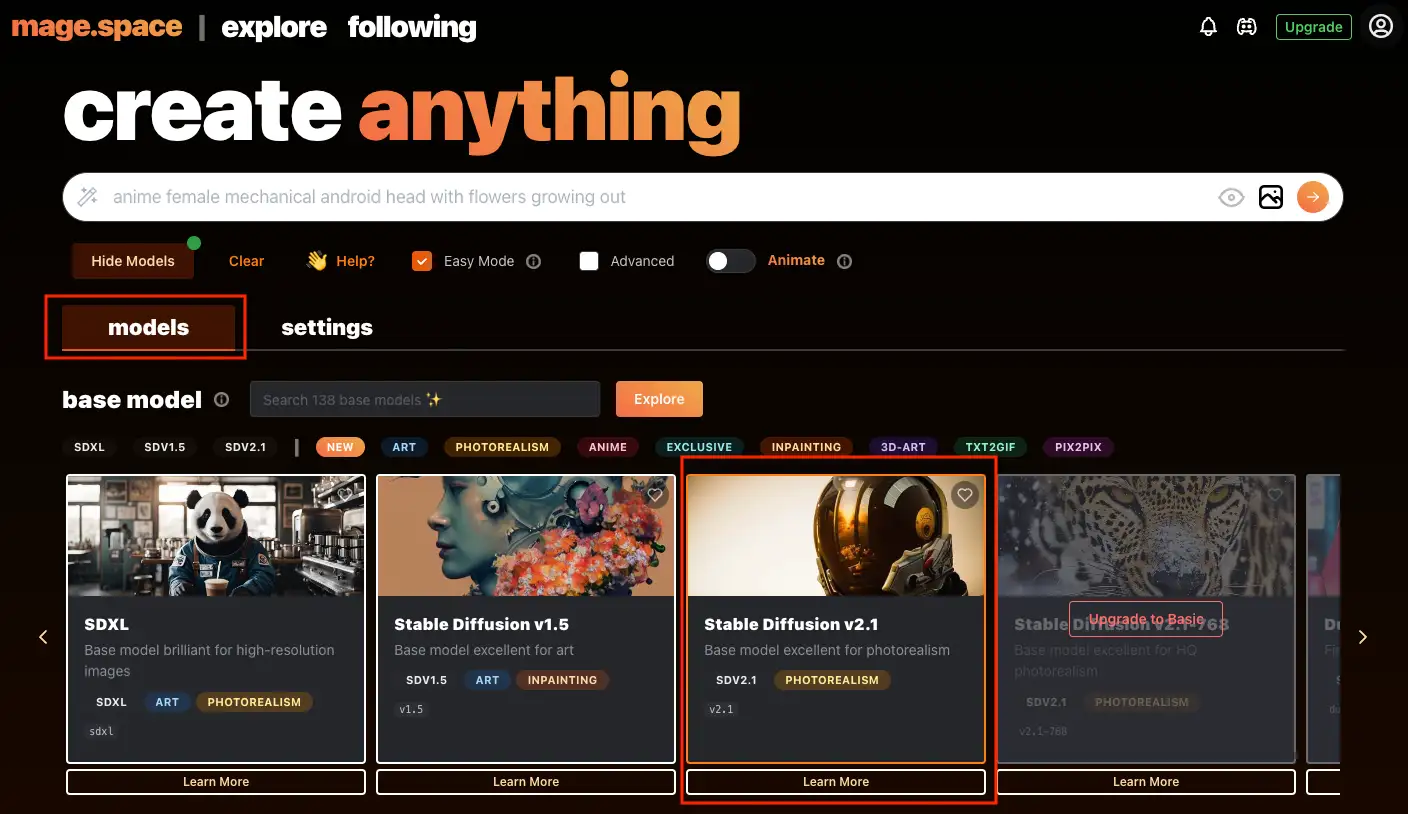Click the SDXL card title text
Screen dimensions: 1408x814
click(107, 624)
